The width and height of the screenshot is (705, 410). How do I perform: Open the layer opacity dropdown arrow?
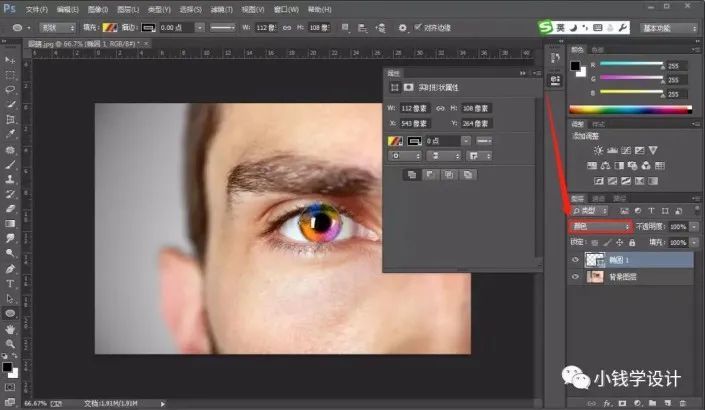tap(695, 227)
